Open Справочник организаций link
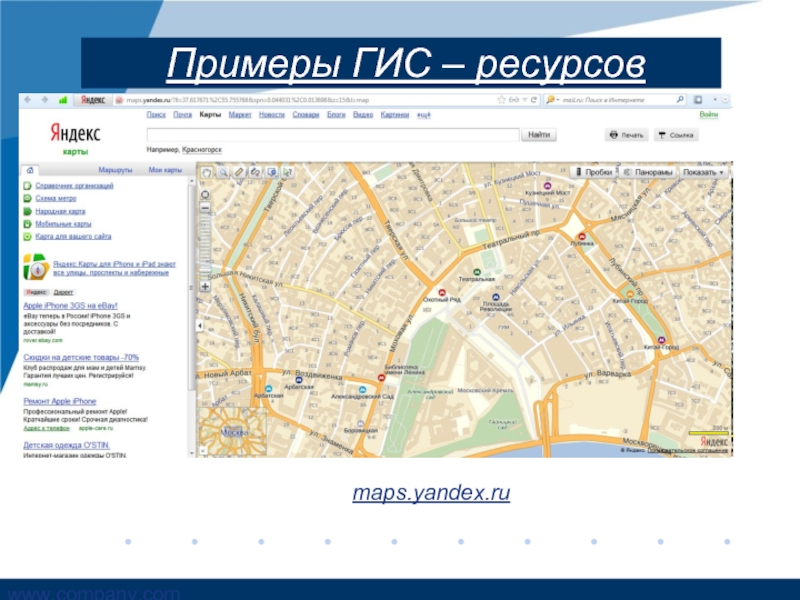Screen dimensions: 800x600 [x=74, y=186]
